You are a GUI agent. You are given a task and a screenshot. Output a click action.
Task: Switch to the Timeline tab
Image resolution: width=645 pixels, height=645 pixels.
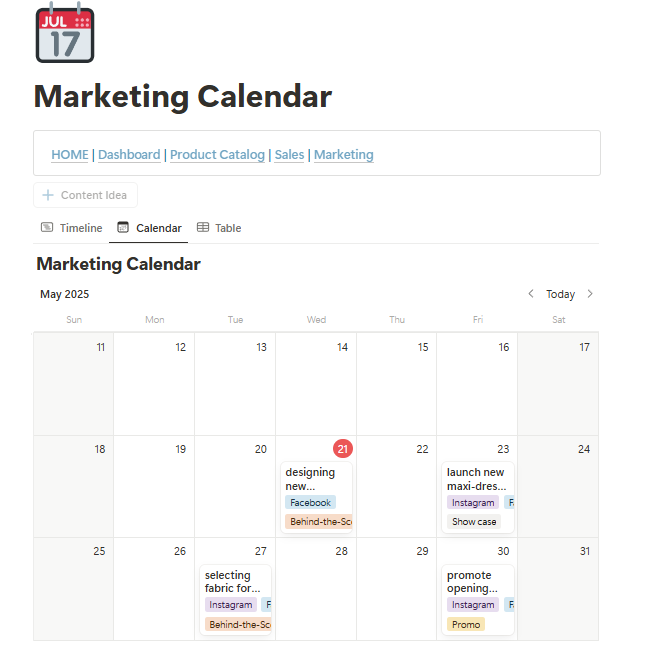point(80,228)
